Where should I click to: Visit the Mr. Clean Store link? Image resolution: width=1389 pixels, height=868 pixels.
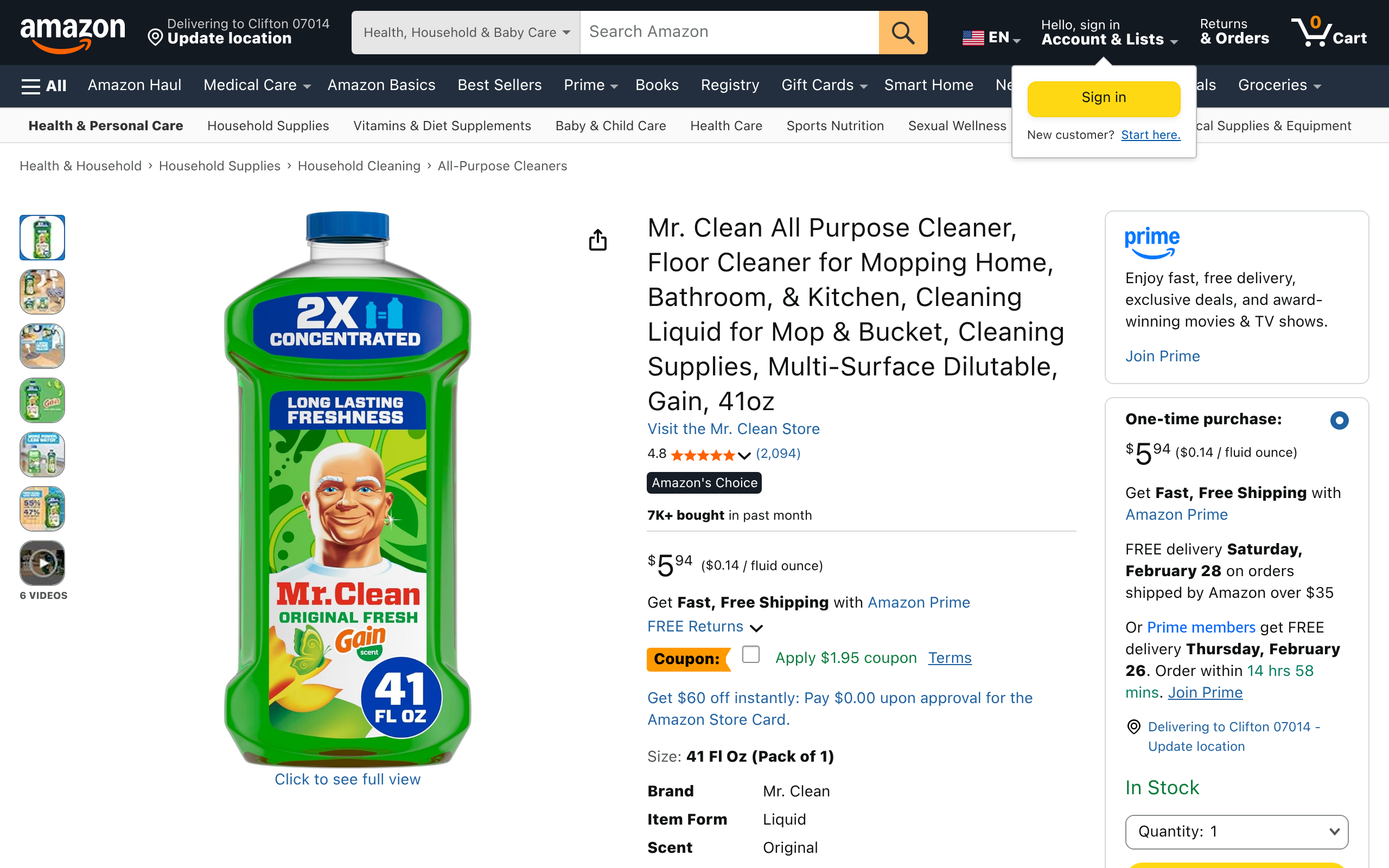click(x=733, y=429)
